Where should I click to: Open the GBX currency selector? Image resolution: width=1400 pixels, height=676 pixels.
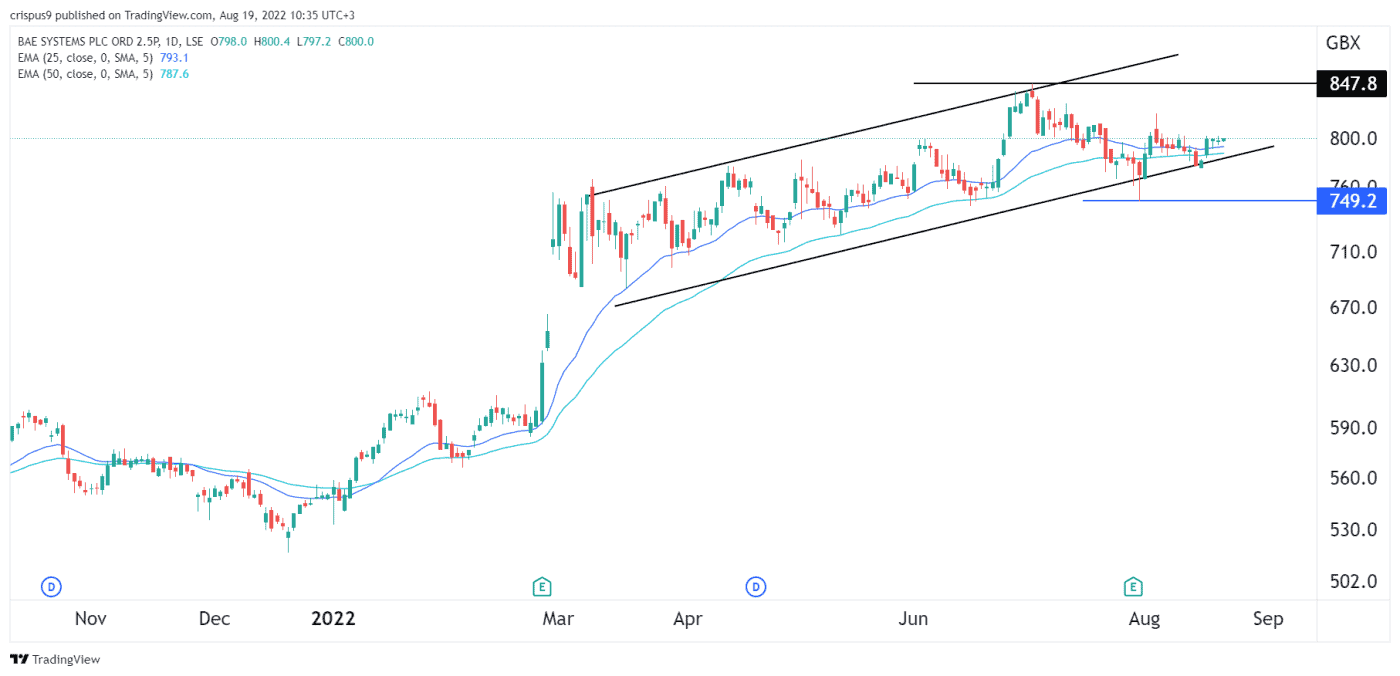click(x=1342, y=43)
